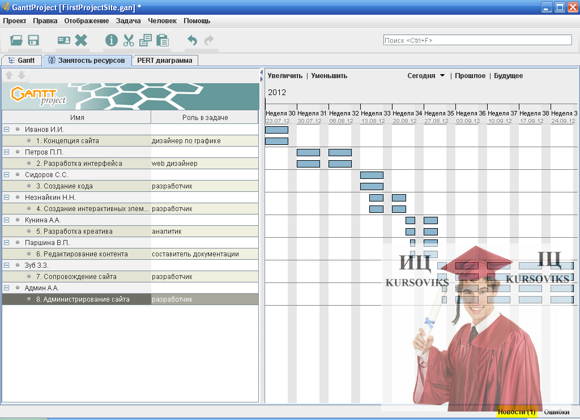Click the Будущее navigation link
The height and width of the screenshot is (420, 580).
pos(508,75)
